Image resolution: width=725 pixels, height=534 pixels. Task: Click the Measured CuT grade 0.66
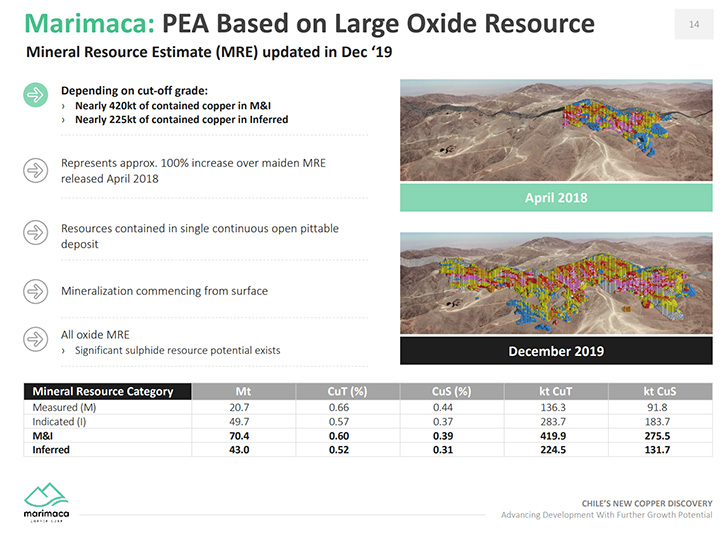339,407
